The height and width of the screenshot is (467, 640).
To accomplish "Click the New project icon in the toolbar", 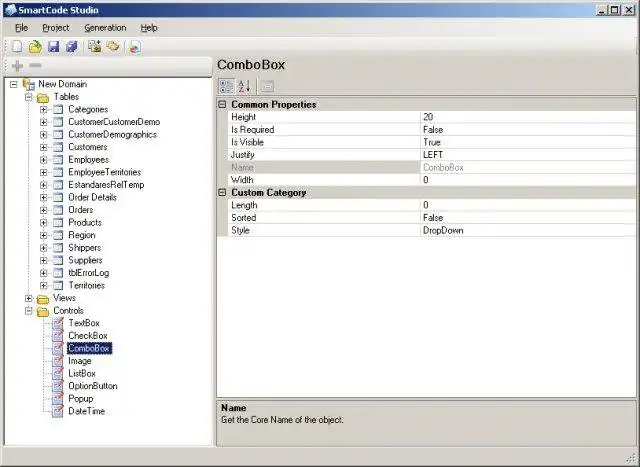I will [17, 47].
